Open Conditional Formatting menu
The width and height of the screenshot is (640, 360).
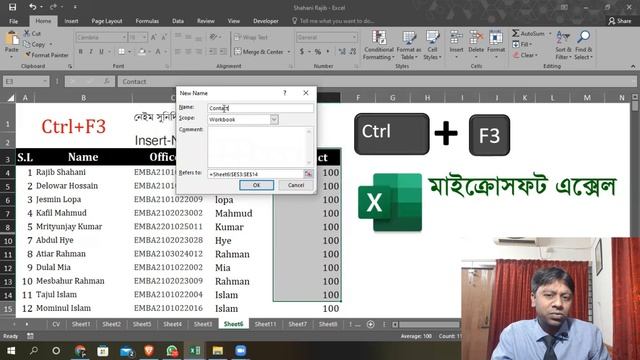click(379, 45)
